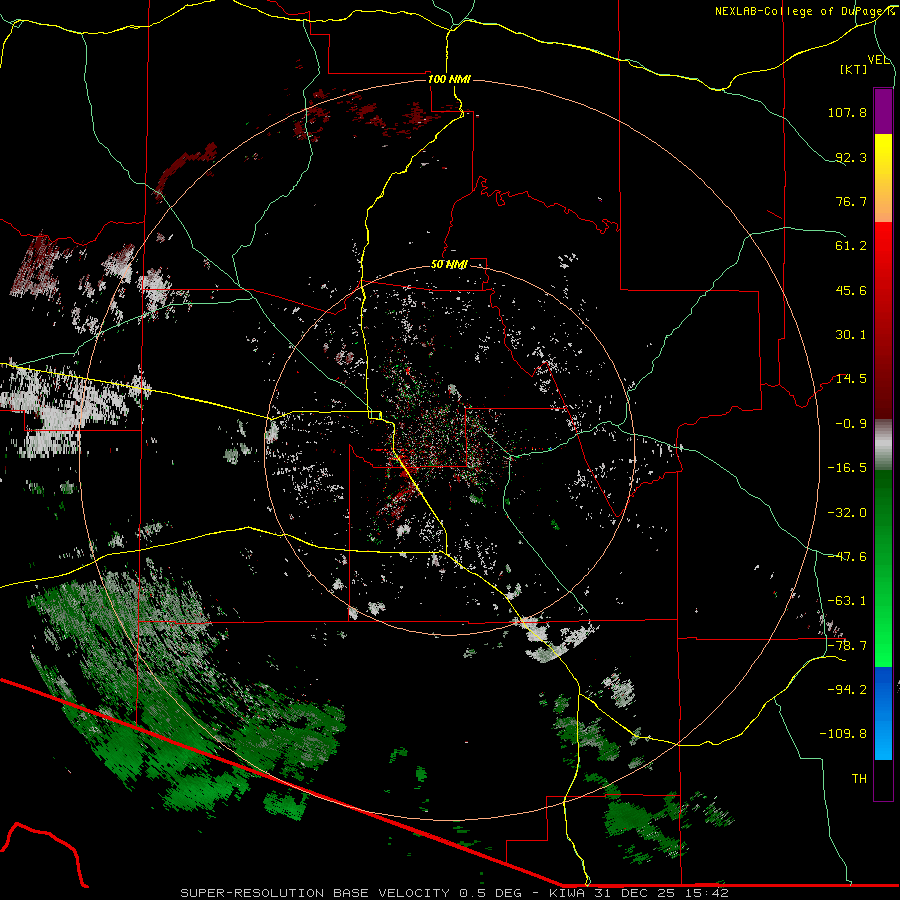Pick the purple top segment of velocity scale
This screenshot has width=900, height=900.
883,111
